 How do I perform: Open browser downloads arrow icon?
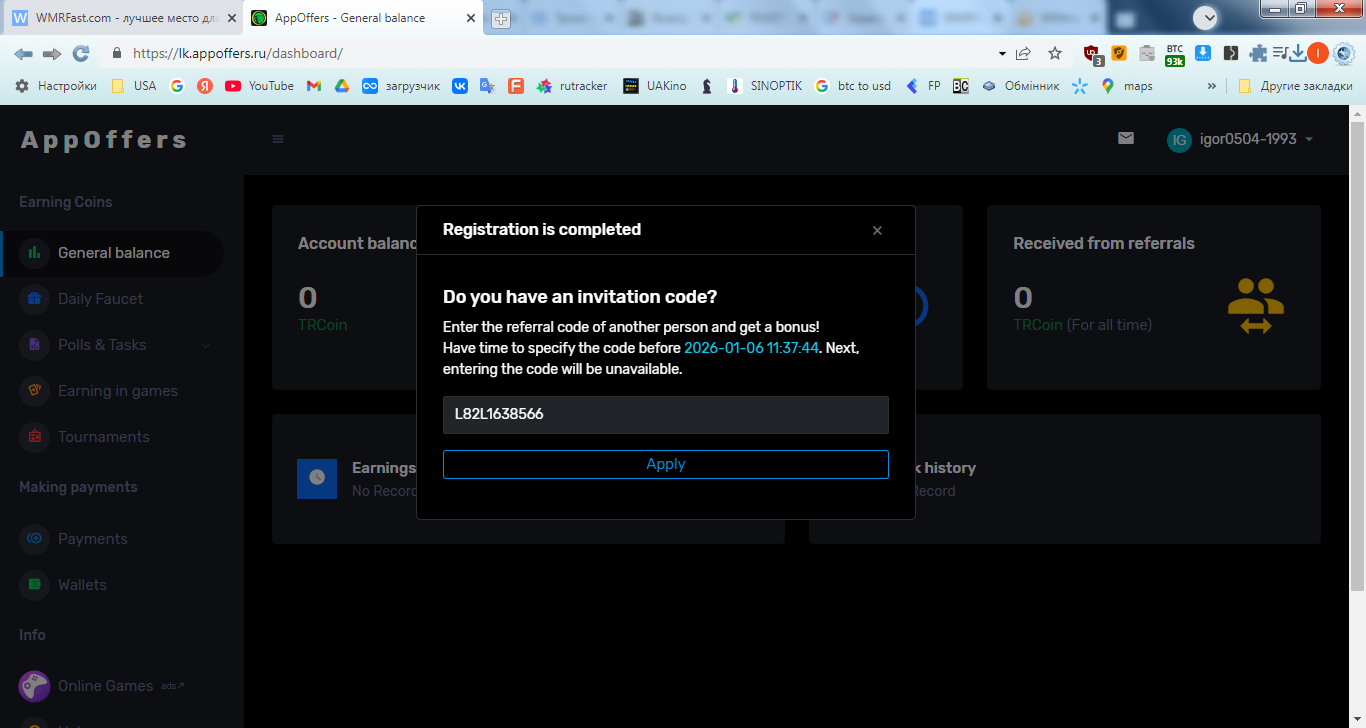tap(1298, 54)
